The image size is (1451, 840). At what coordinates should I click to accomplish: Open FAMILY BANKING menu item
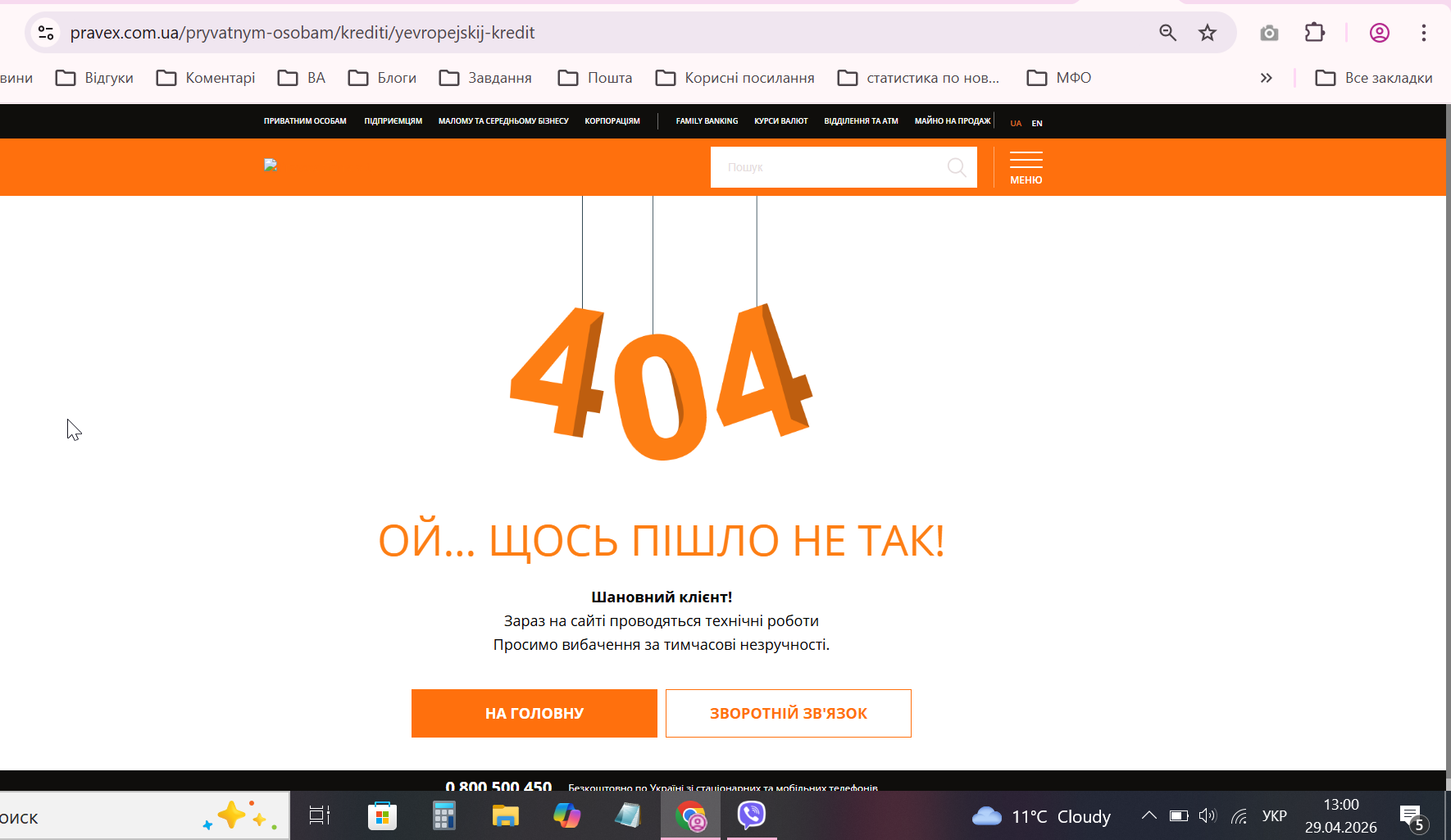click(x=707, y=121)
